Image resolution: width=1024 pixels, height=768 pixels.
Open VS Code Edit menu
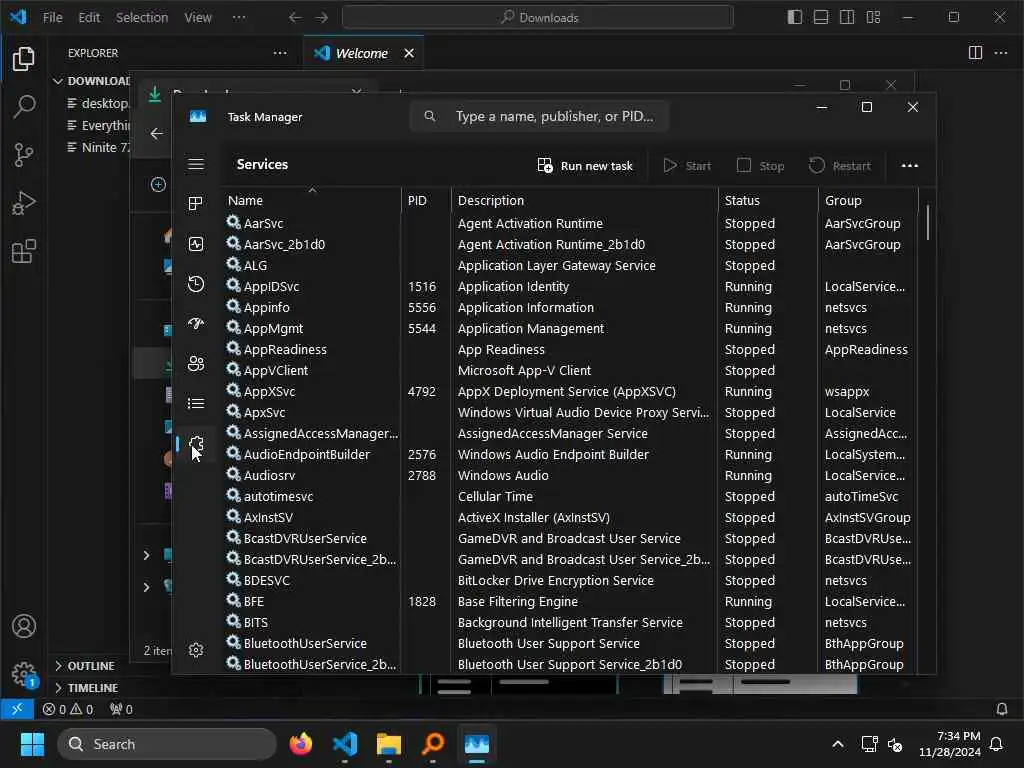point(89,18)
